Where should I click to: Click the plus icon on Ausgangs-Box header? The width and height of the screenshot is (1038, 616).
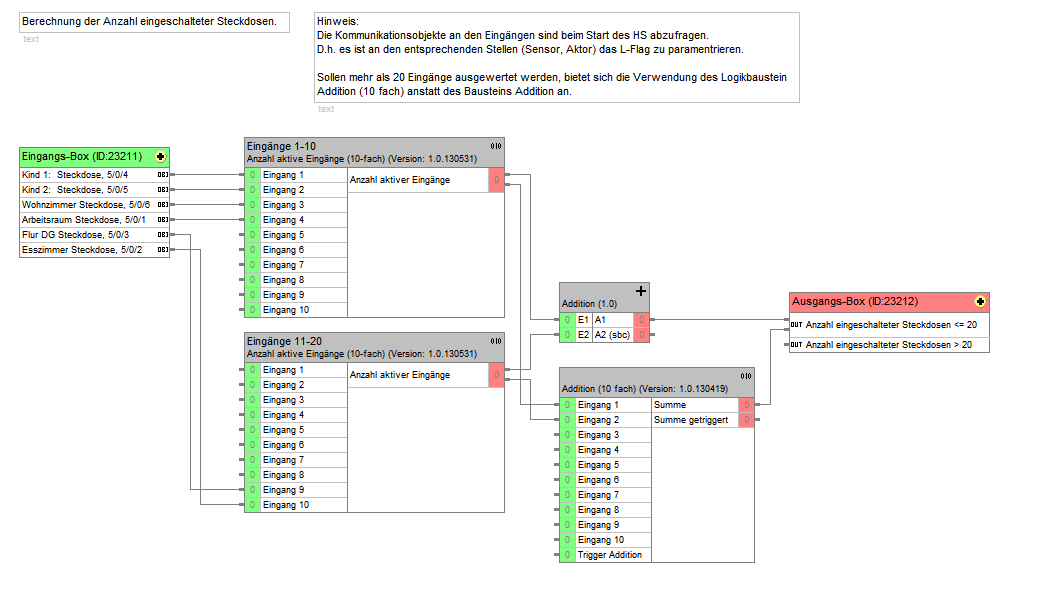click(x=980, y=302)
